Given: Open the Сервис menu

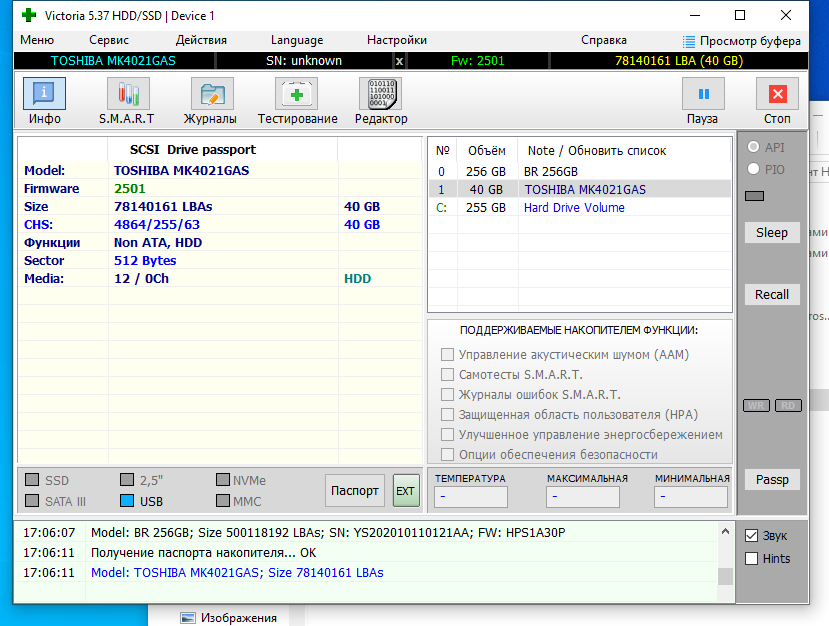Looking at the screenshot, I should (x=109, y=40).
